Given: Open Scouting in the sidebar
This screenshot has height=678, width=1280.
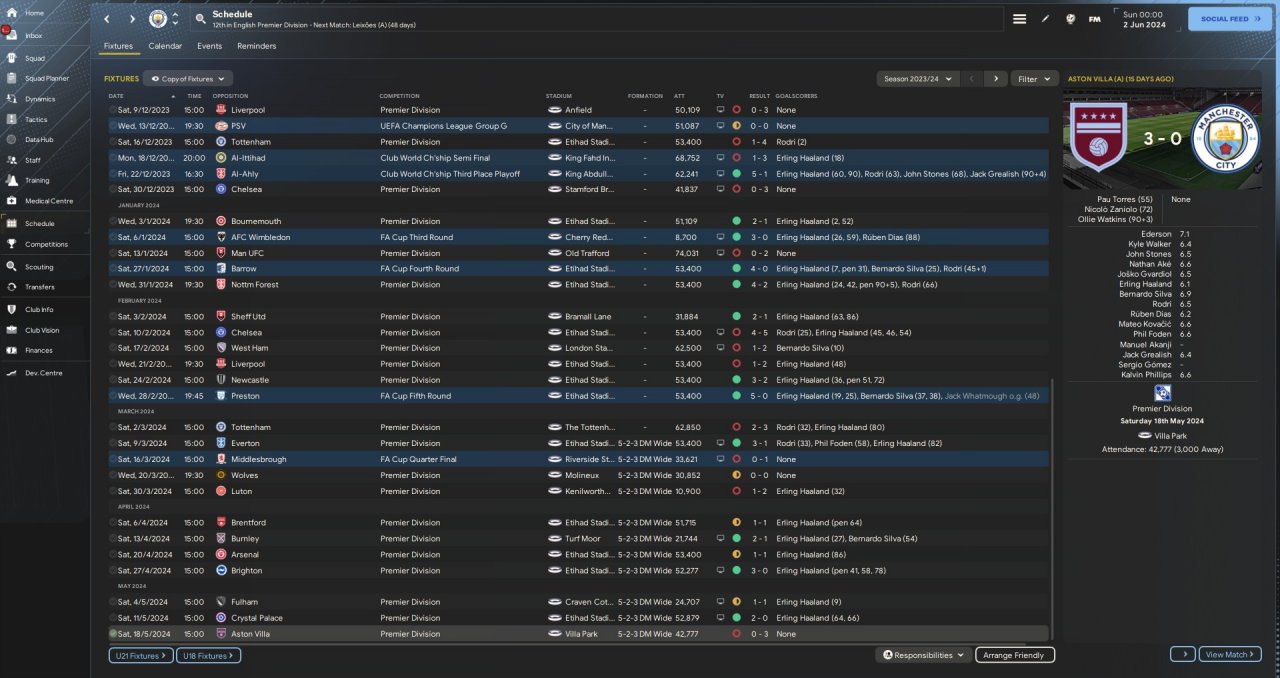Looking at the screenshot, I should [x=39, y=267].
